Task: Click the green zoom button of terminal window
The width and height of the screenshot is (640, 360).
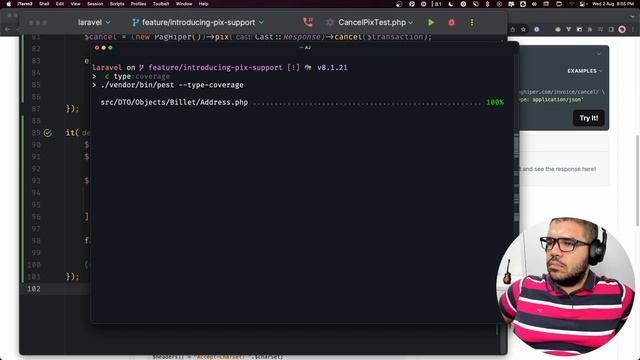Action: [110, 48]
